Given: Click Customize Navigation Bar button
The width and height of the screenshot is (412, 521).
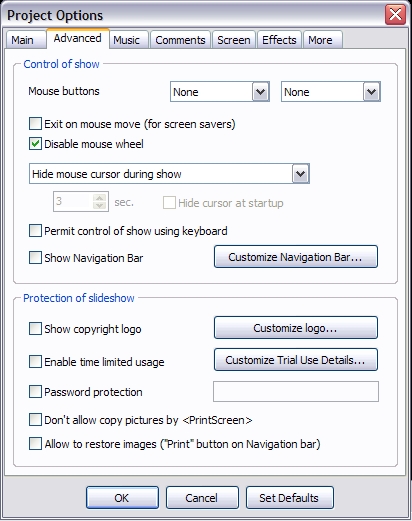Looking at the screenshot, I should click(x=296, y=257).
